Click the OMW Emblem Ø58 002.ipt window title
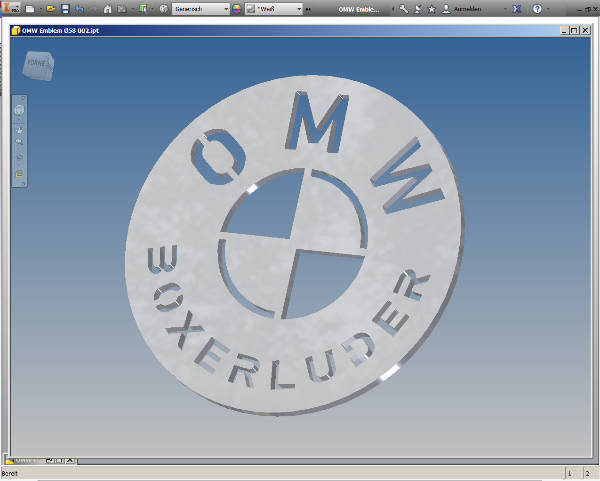Screen dimensions: 600x481 coord(60,31)
